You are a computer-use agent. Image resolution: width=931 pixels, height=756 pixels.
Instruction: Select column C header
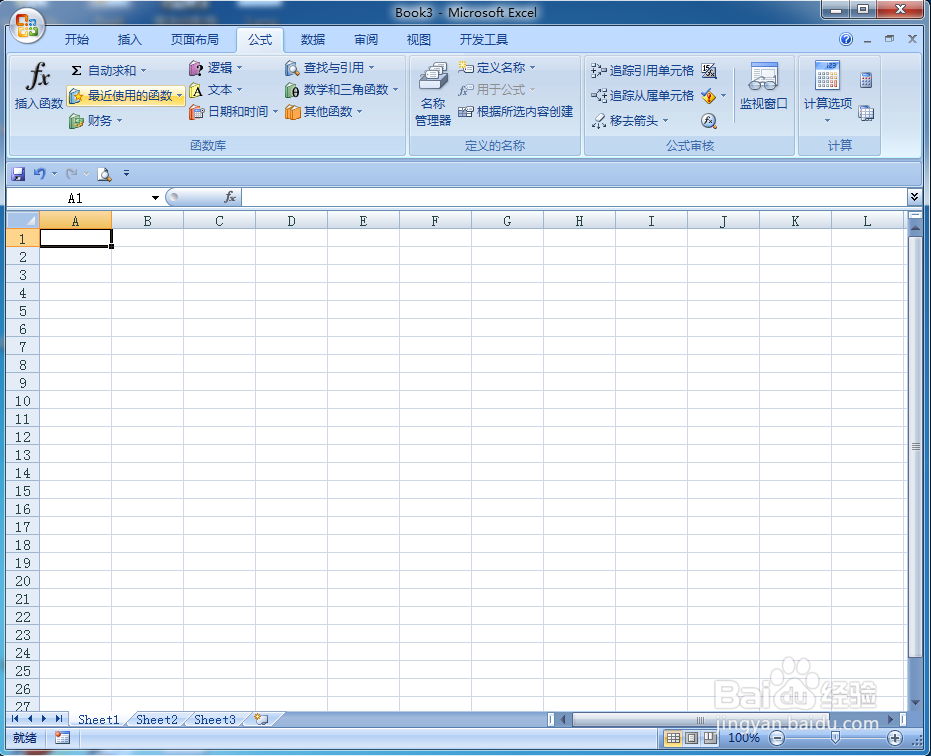coord(220,221)
